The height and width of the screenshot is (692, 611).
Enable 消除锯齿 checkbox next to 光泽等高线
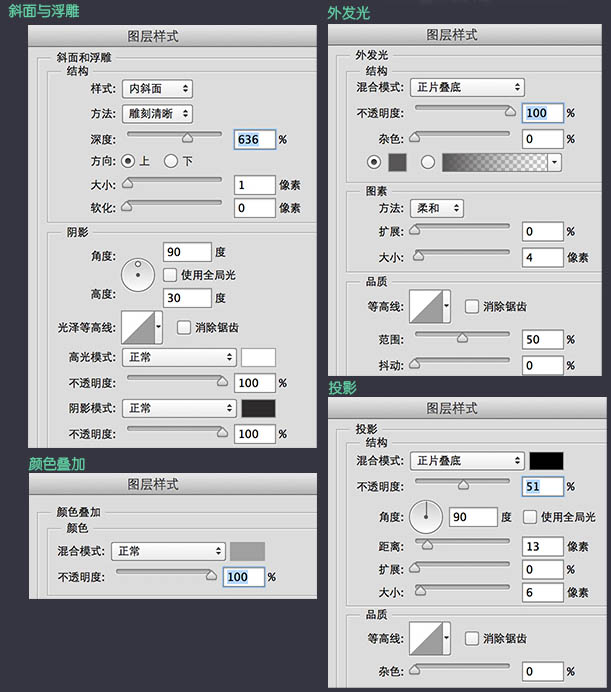(184, 327)
